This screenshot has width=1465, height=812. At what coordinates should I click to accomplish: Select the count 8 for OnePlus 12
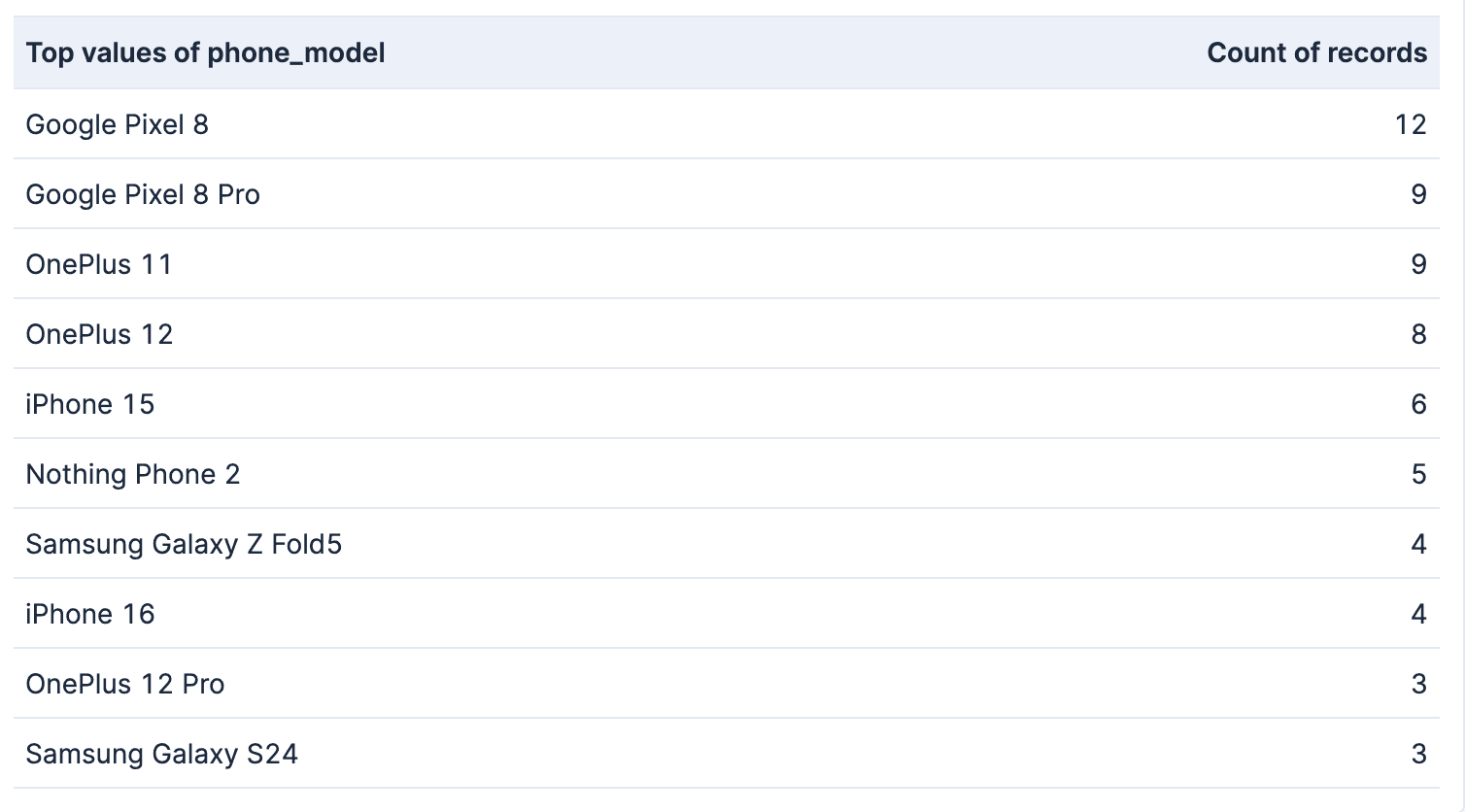(x=1418, y=334)
